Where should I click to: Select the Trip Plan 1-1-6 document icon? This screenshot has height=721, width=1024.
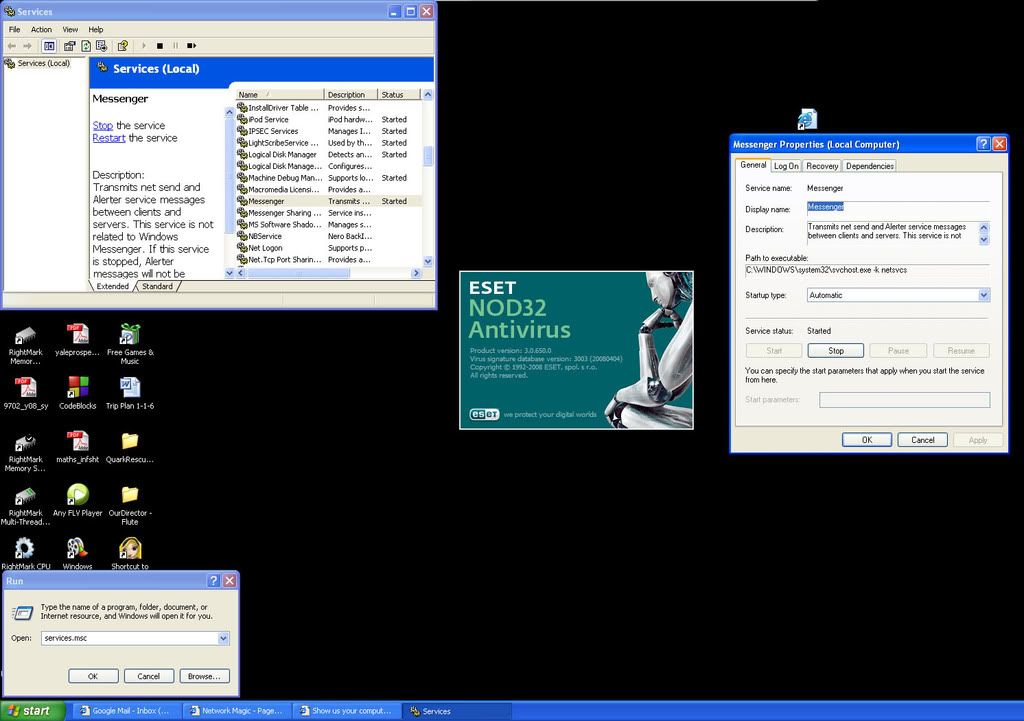tap(129, 386)
